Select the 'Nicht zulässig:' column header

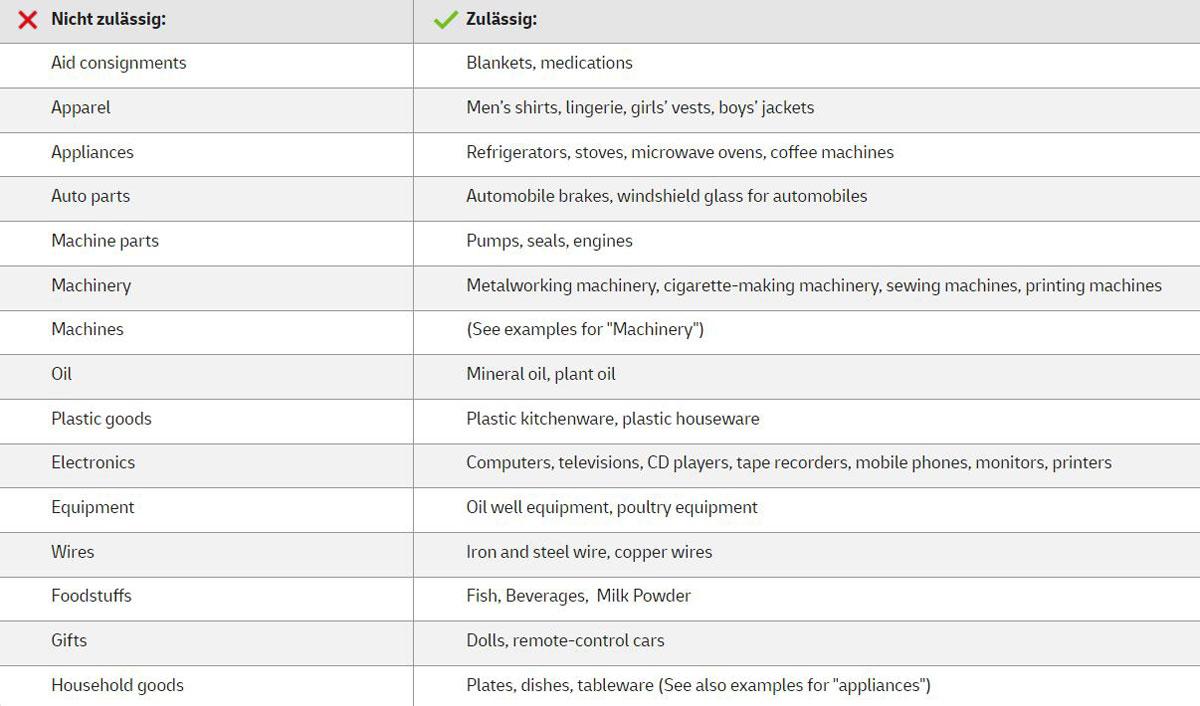pyautogui.click(x=108, y=19)
